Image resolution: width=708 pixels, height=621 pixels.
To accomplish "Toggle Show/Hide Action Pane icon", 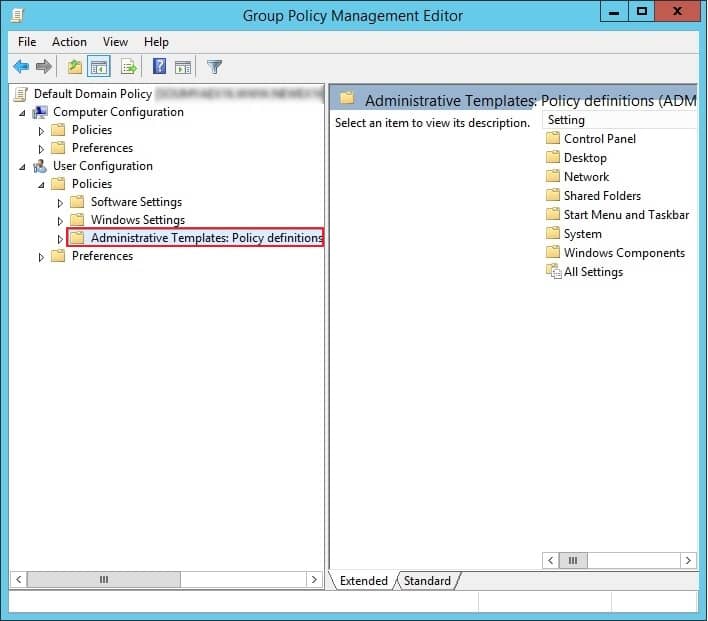I will point(183,67).
